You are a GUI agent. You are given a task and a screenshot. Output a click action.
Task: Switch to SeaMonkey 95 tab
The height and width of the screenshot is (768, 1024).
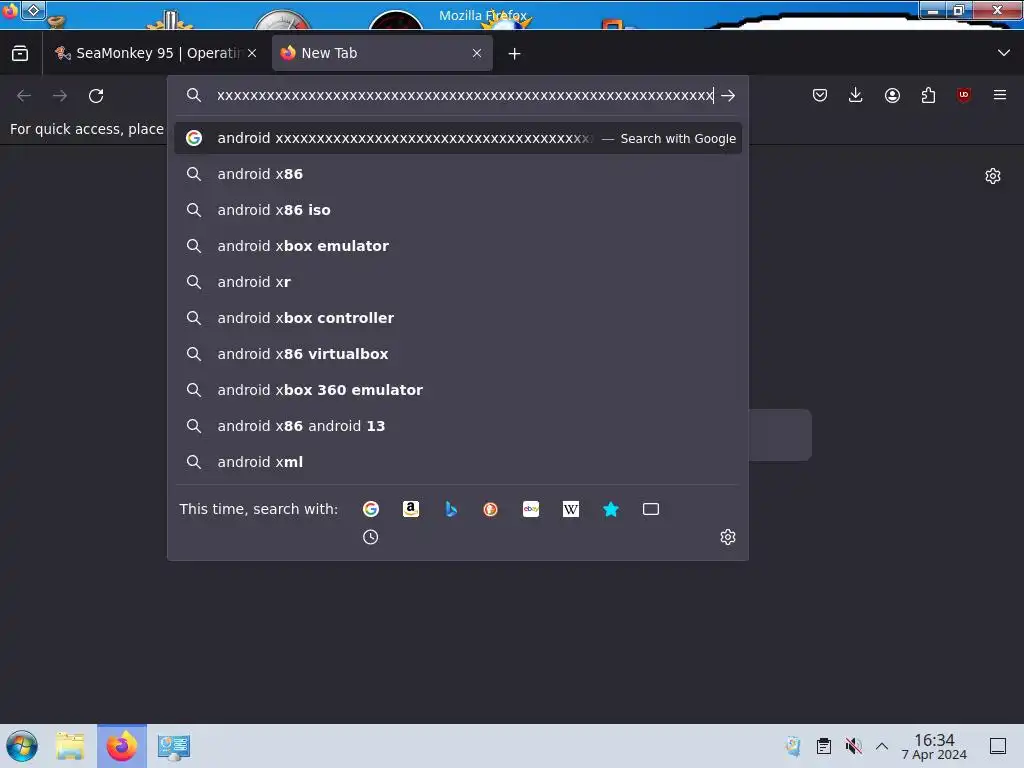coord(155,54)
